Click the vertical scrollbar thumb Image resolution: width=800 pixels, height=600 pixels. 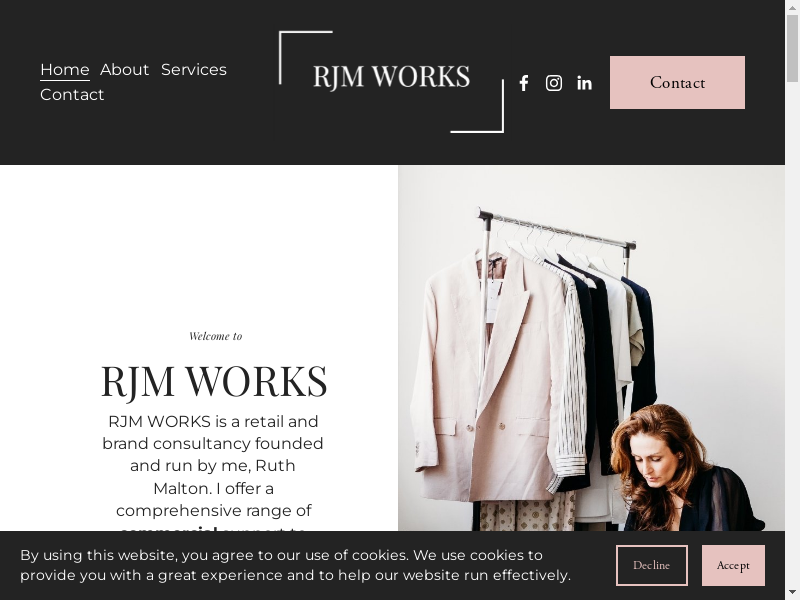(x=792, y=48)
